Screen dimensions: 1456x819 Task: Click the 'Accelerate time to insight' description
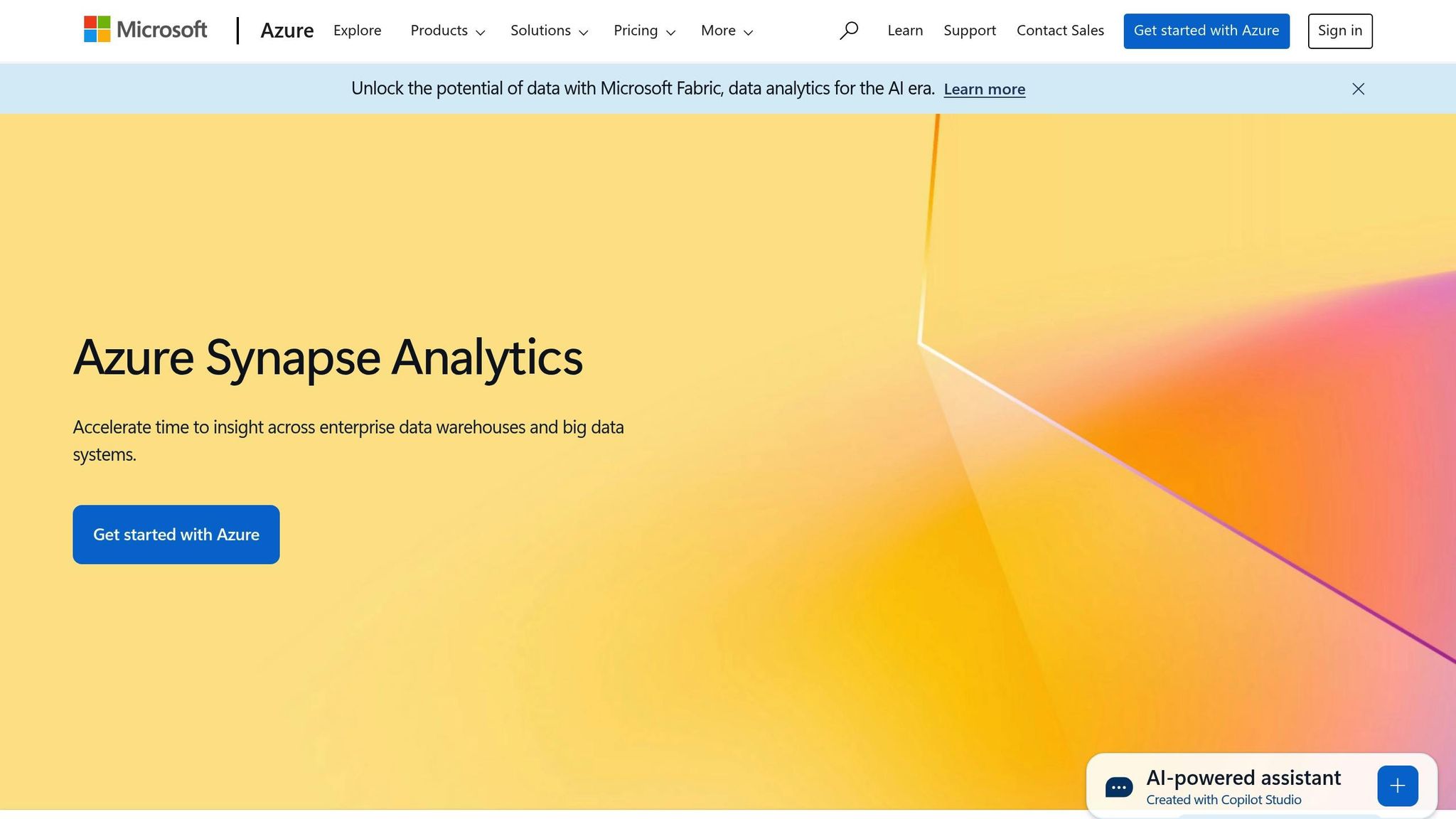[x=348, y=441]
